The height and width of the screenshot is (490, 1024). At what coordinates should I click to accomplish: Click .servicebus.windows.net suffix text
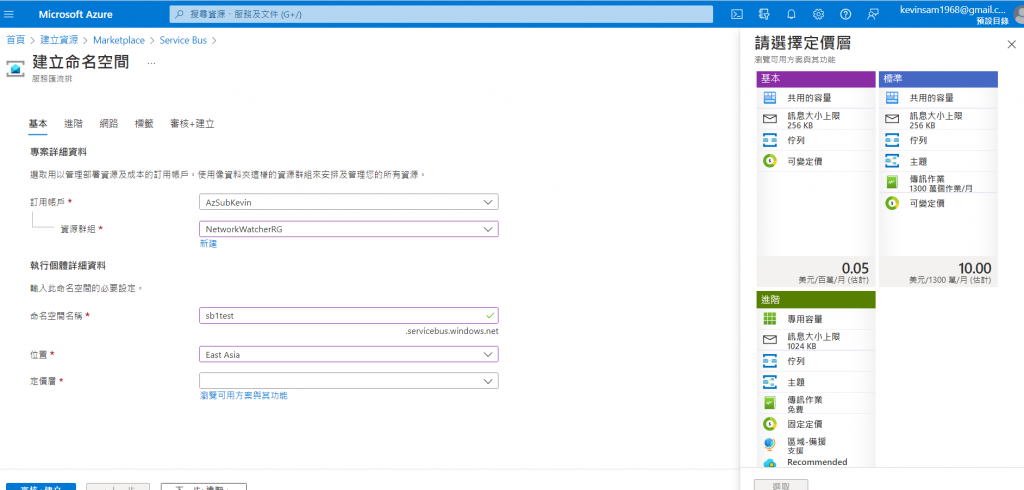(x=451, y=331)
